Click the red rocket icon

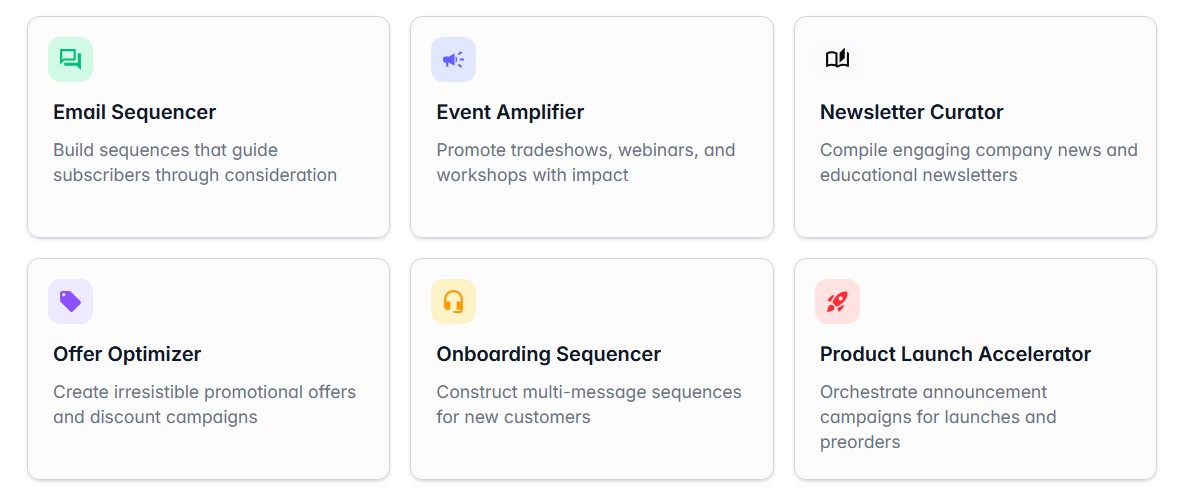837,301
